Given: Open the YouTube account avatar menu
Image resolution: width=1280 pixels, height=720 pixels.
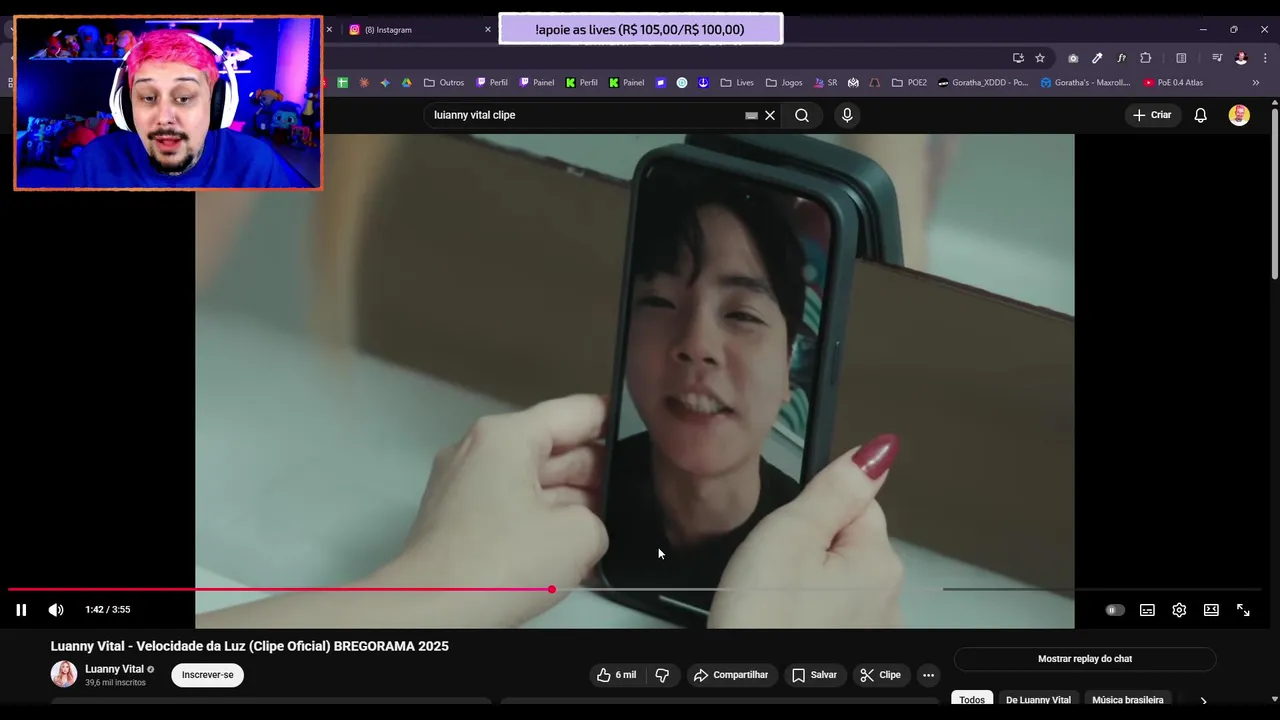Looking at the screenshot, I should pyautogui.click(x=1239, y=115).
